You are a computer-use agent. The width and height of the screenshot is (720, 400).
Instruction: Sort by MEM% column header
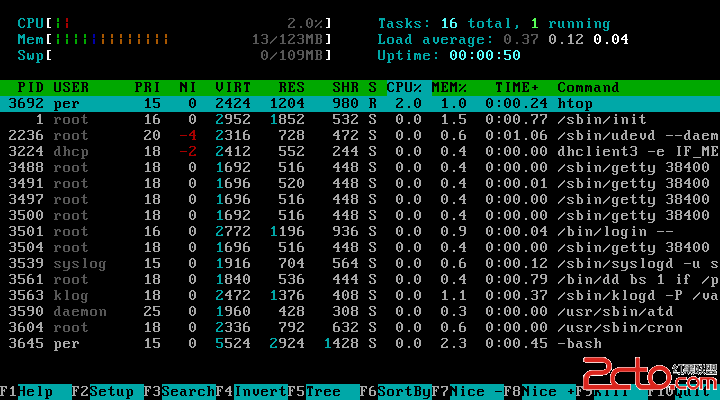point(449,87)
